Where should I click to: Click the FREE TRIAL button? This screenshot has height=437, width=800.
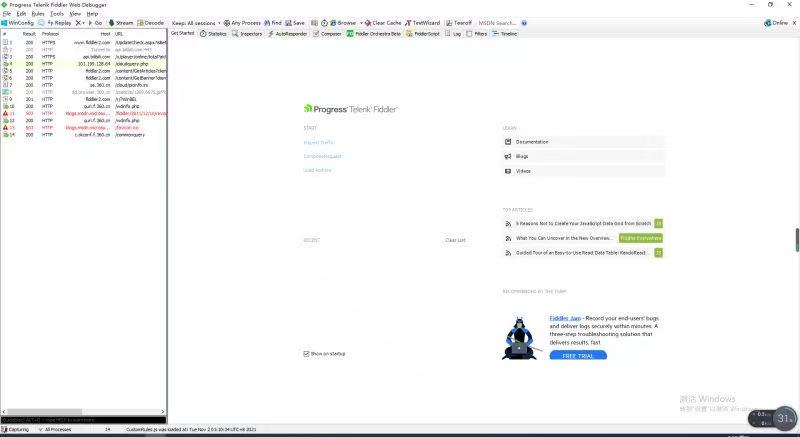point(578,355)
